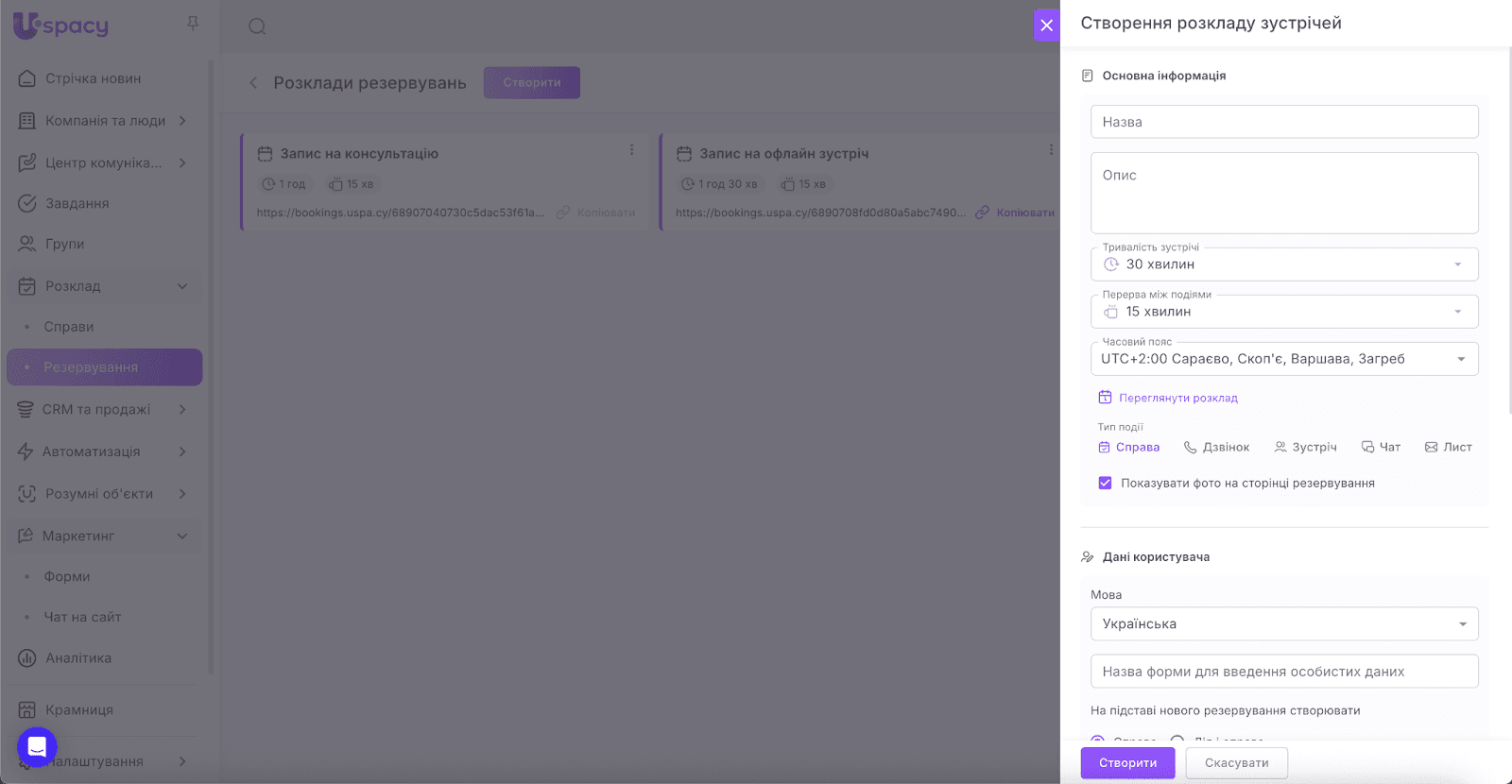Open search with the magnifier icon

(x=257, y=26)
